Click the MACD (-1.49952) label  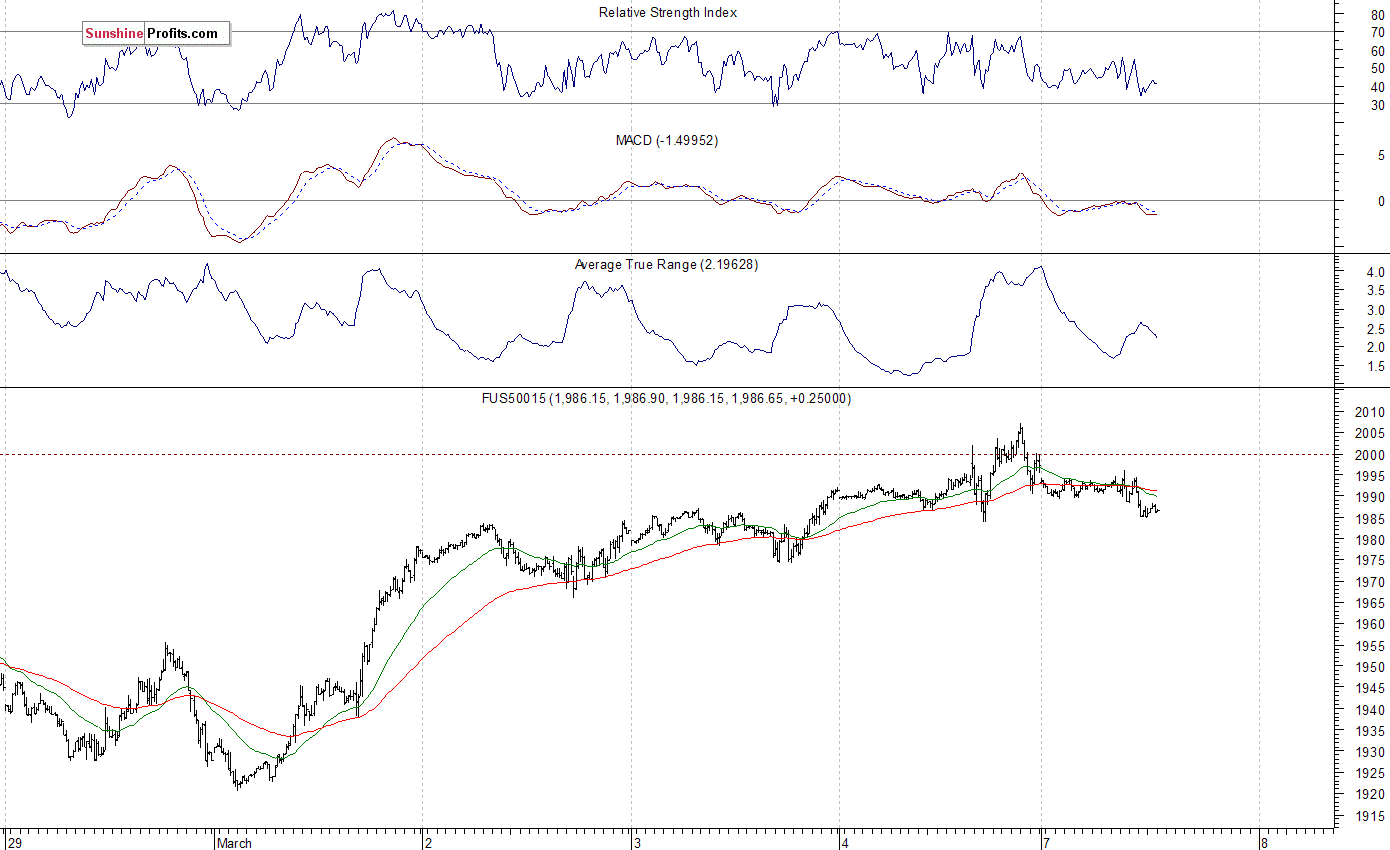pos(666,141)
